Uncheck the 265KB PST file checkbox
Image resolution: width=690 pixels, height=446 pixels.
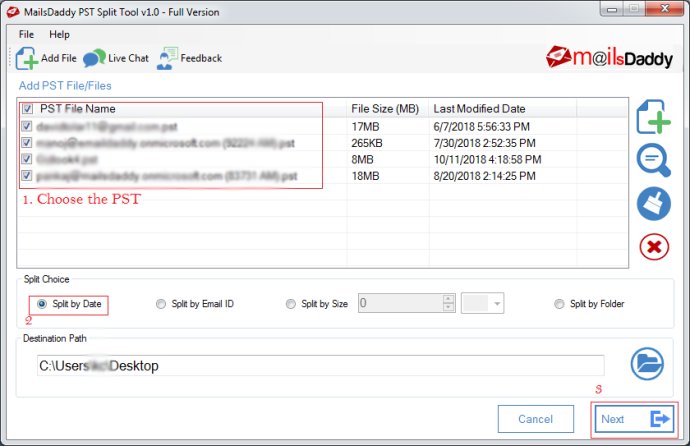26,143
